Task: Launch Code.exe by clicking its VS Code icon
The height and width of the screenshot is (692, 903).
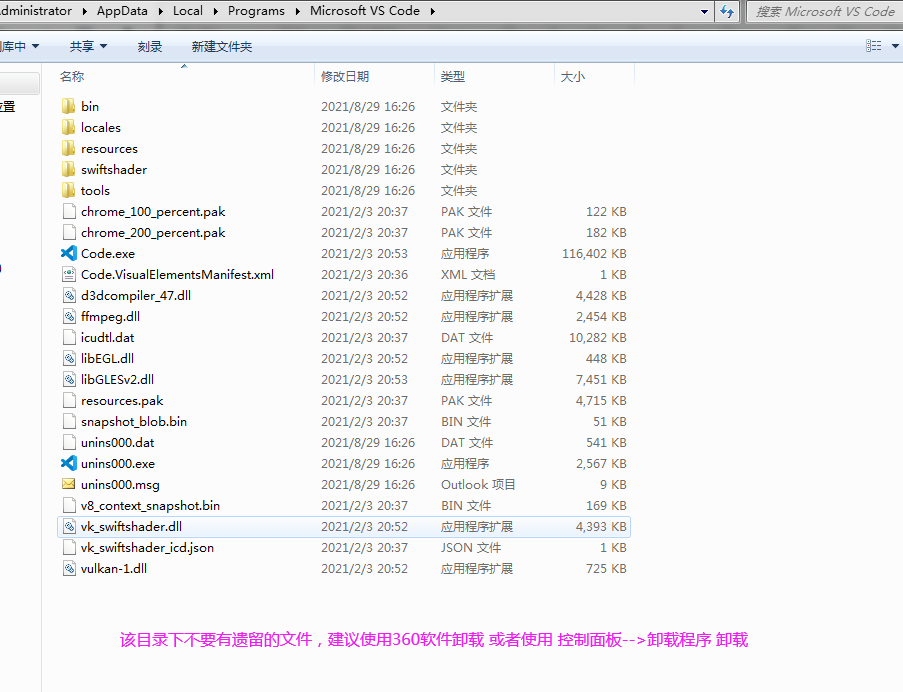Action: [70, 253]
